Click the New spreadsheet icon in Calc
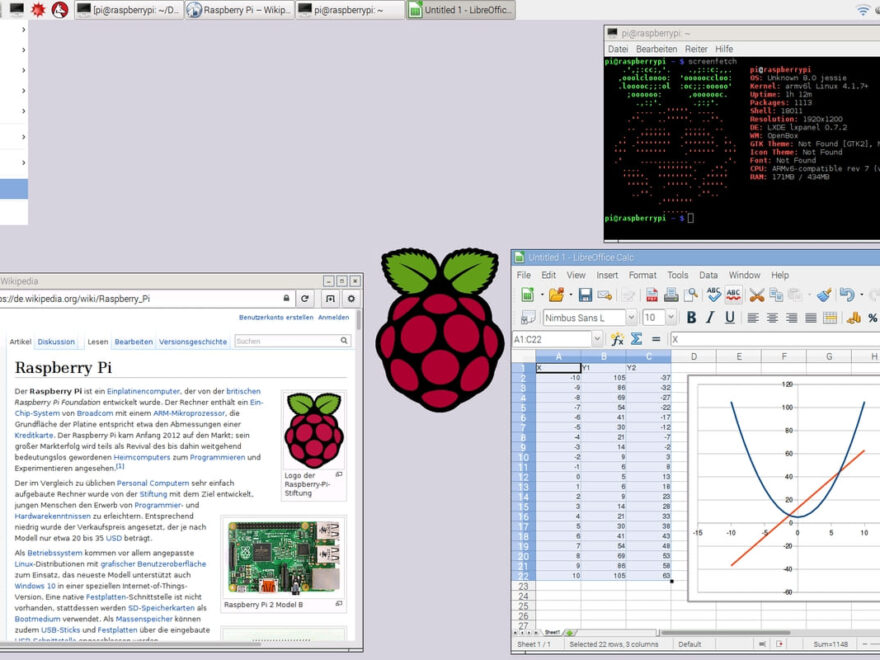The height and width of the screenshot is (660, 880). pos(528,295)
